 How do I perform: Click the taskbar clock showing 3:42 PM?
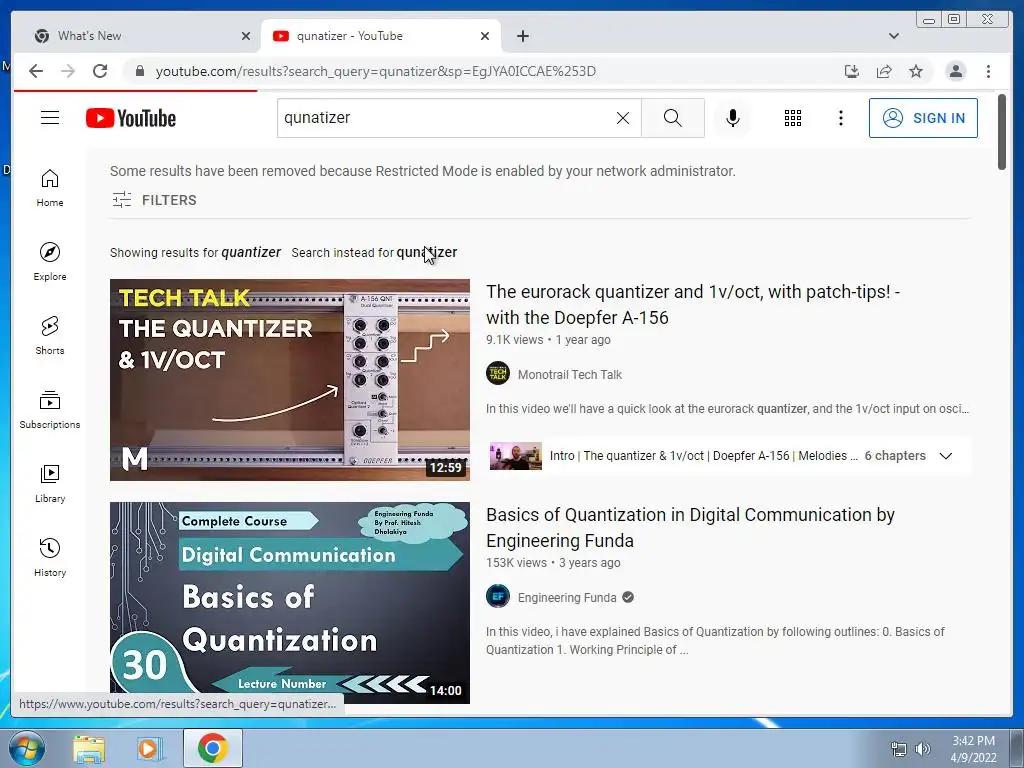pyautogui.click(x=973, y=741)
